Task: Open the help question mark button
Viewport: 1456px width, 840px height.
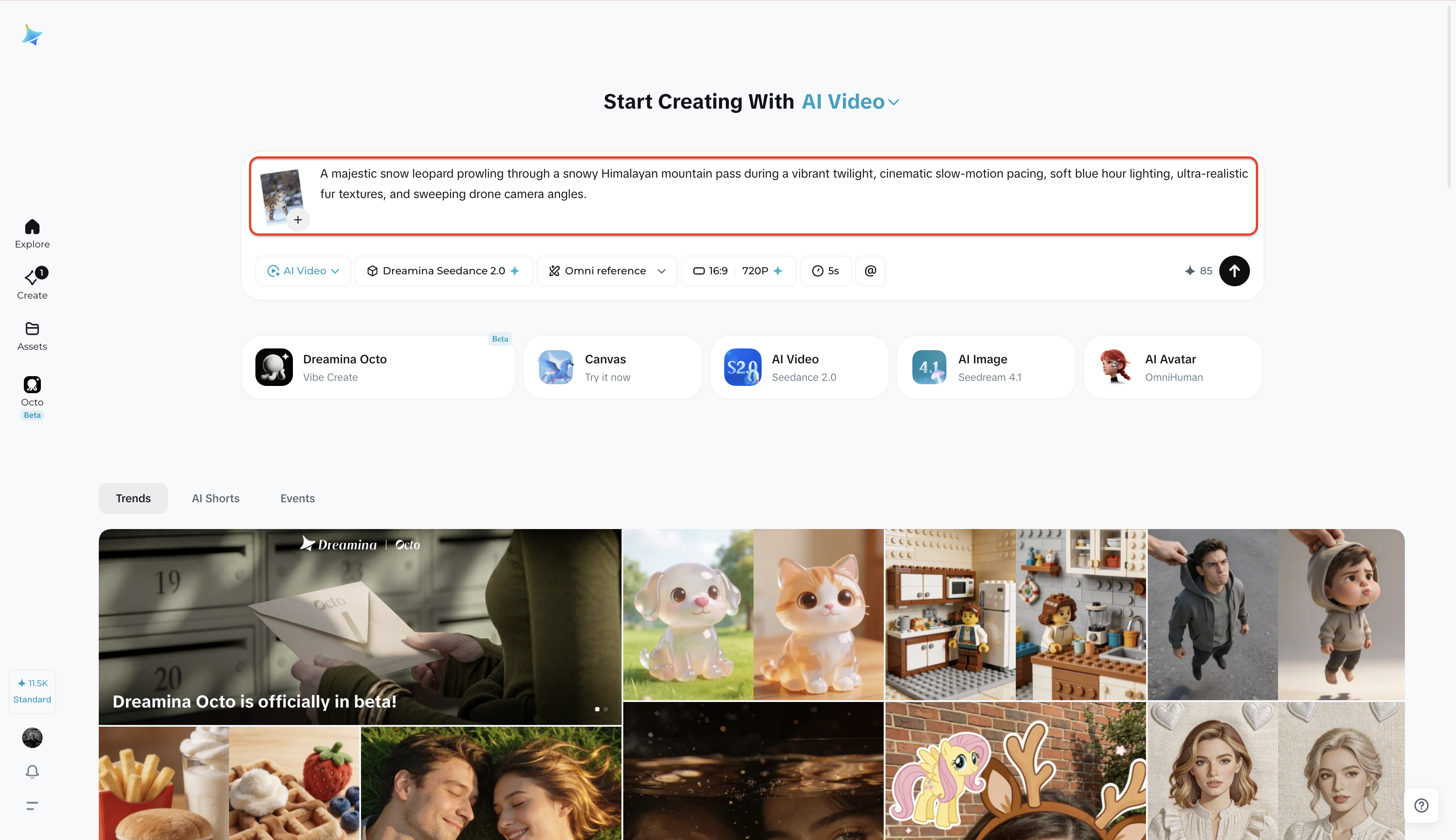Action: 1422,805
